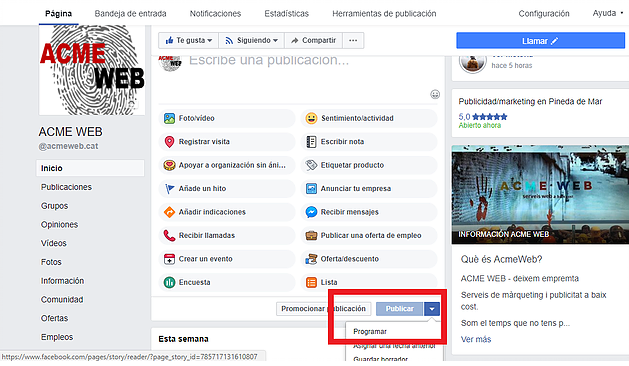Click Publicidad/marketing en Pineda de Mar text
This screenshot has width=629, height=366.
click(530, 102)
